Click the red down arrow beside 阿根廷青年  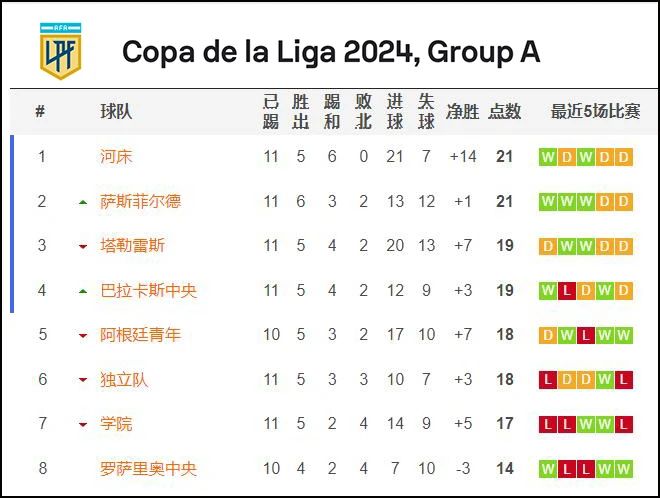point(83,336)
